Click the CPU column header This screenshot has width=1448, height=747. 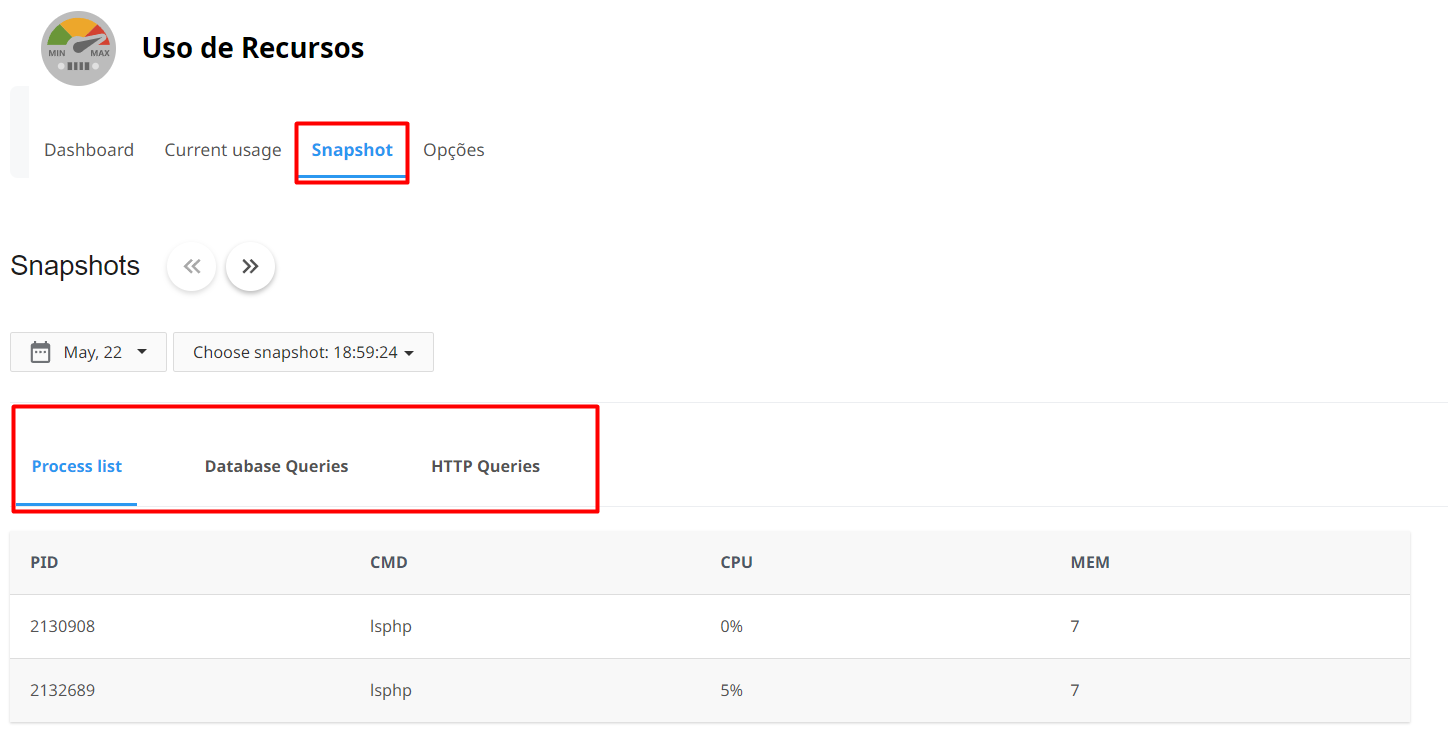click(x=736, y=562)
